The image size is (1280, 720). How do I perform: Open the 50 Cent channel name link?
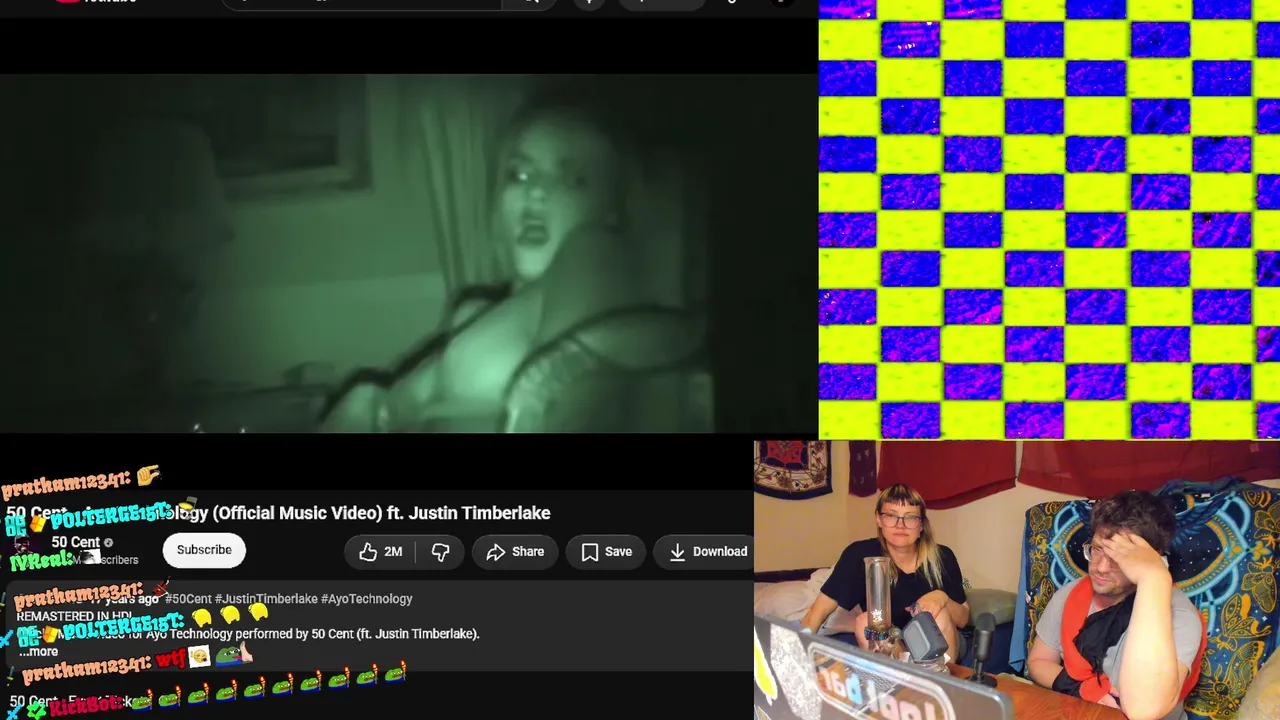click(76, 542)
